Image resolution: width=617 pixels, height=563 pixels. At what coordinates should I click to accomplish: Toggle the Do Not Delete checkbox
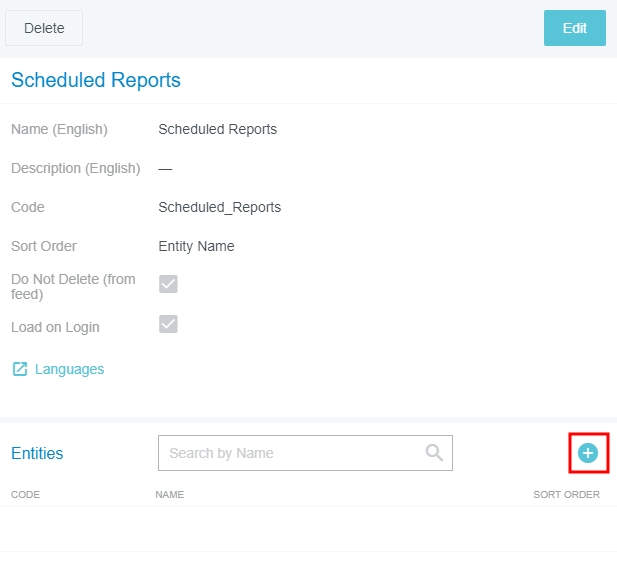click(169, 284)
